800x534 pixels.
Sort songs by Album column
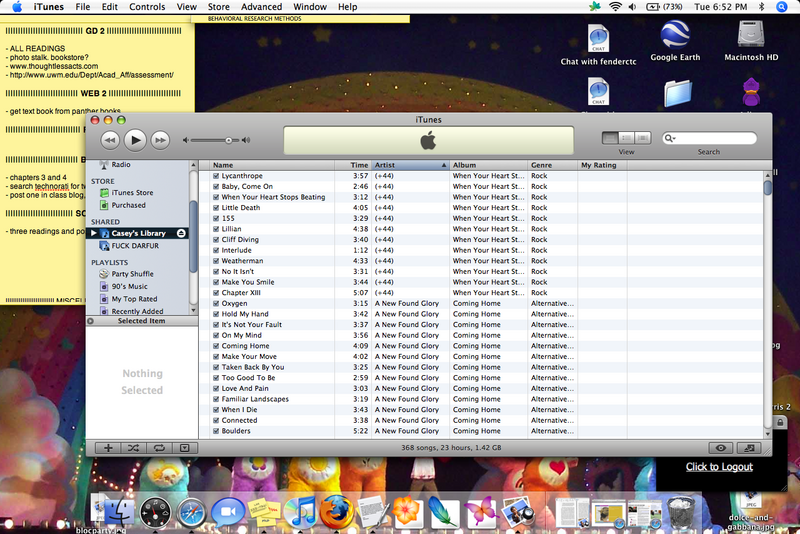(x=488, y=165)
